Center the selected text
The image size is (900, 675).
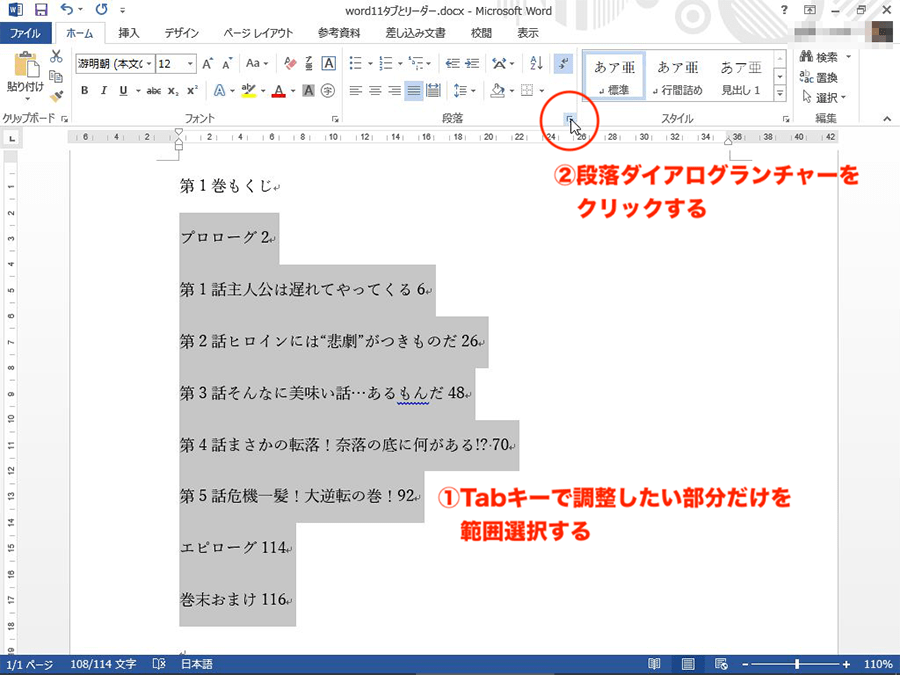[x=375, y=91]
